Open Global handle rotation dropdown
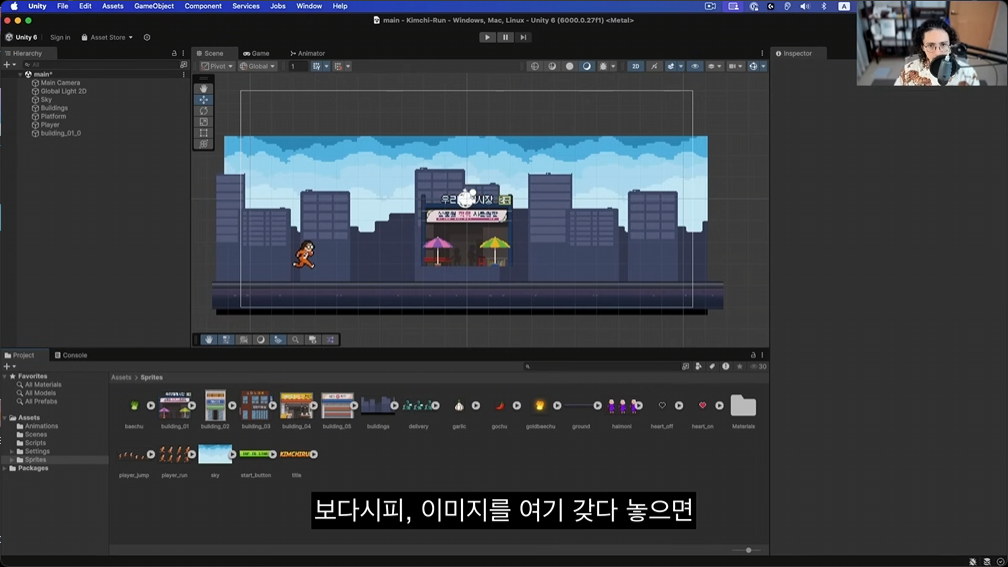This screenshot has height=567, width=1008. click(257, 66)
